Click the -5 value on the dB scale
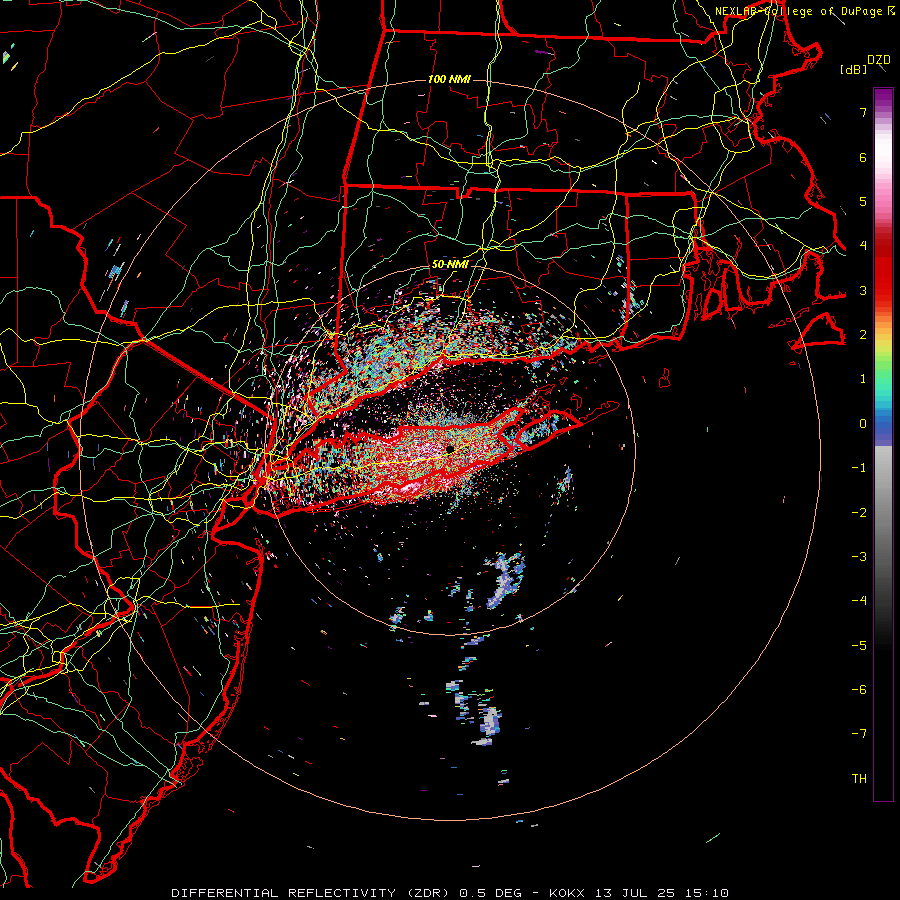 pyautogui.click(x=859, y=646)
